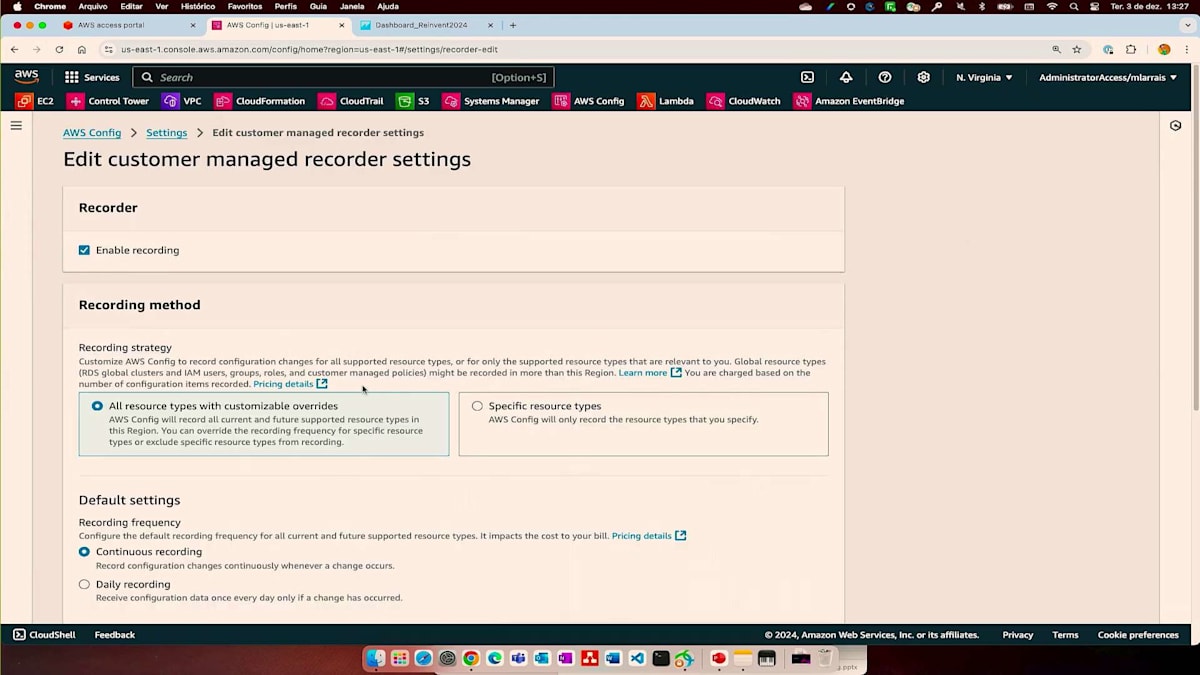Open the Services grid menu
Viewport: 1200px width, 675px height.
pyautogui.click(x=92, y=77)
